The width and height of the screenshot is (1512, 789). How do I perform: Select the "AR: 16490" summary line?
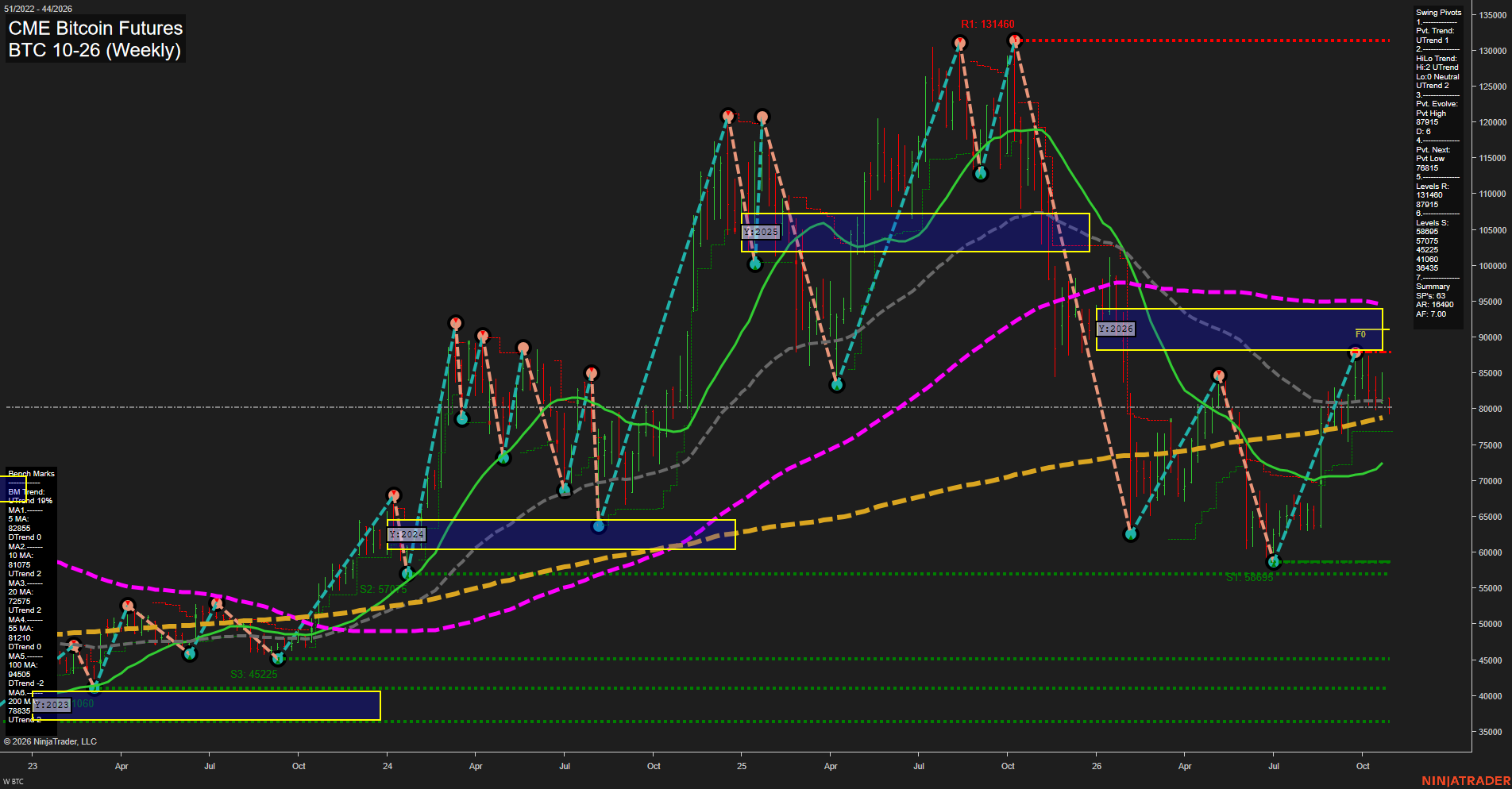(1434, 305)
